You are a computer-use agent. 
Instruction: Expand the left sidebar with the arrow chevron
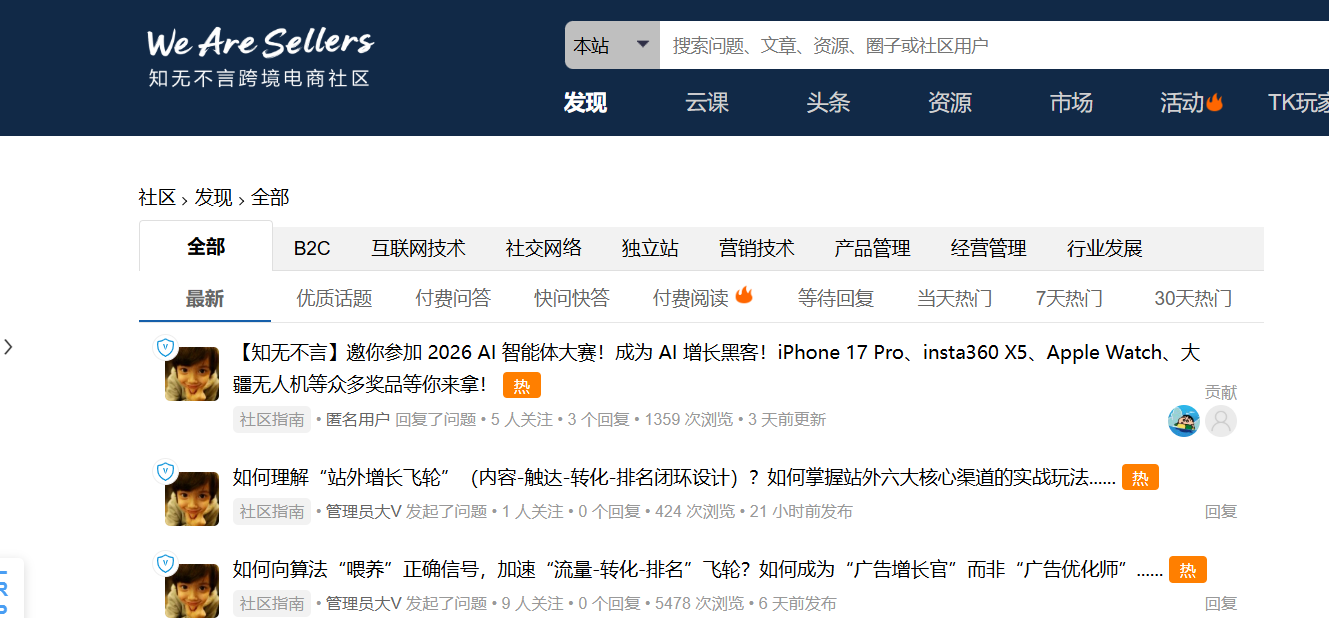tap(9, 347)
